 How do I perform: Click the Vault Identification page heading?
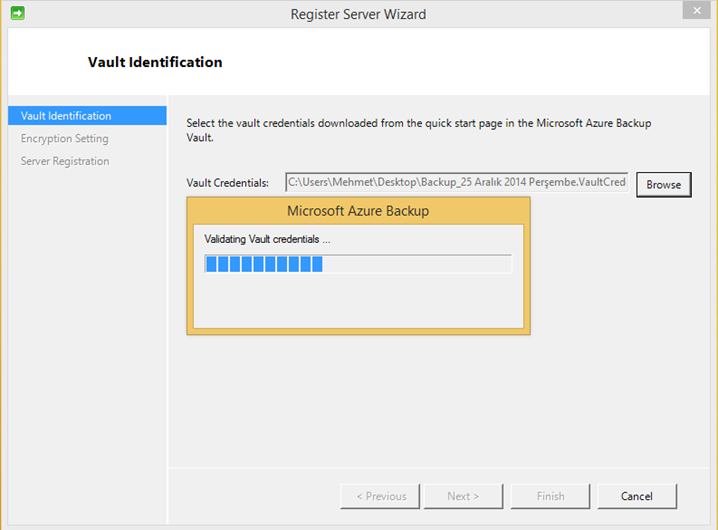pyautogui.click(x=155, y=62)
